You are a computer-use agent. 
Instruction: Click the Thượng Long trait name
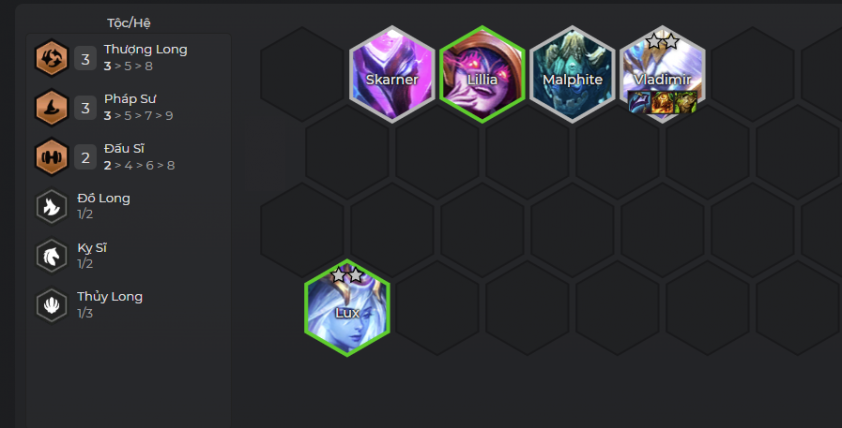coord(146,49)
